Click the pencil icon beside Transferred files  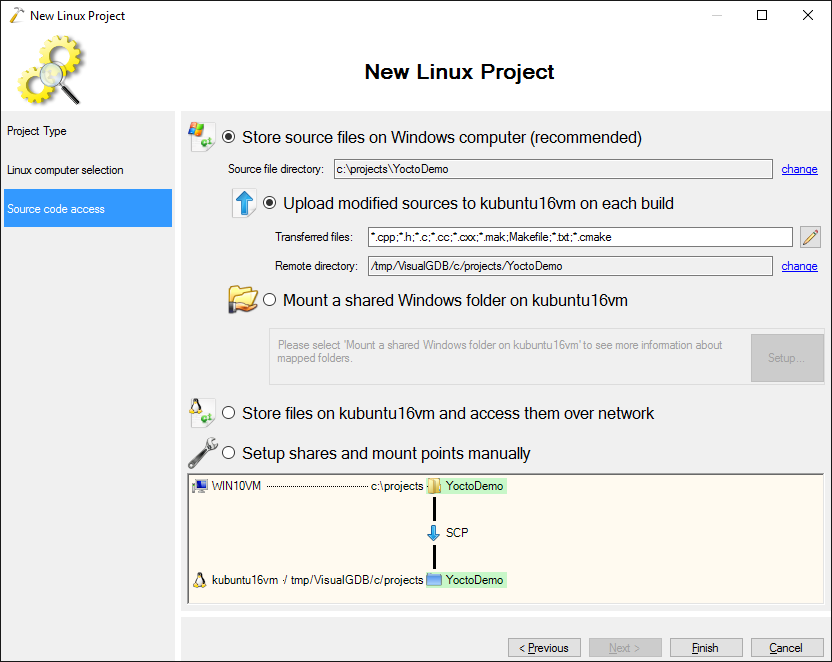[810, 237]
